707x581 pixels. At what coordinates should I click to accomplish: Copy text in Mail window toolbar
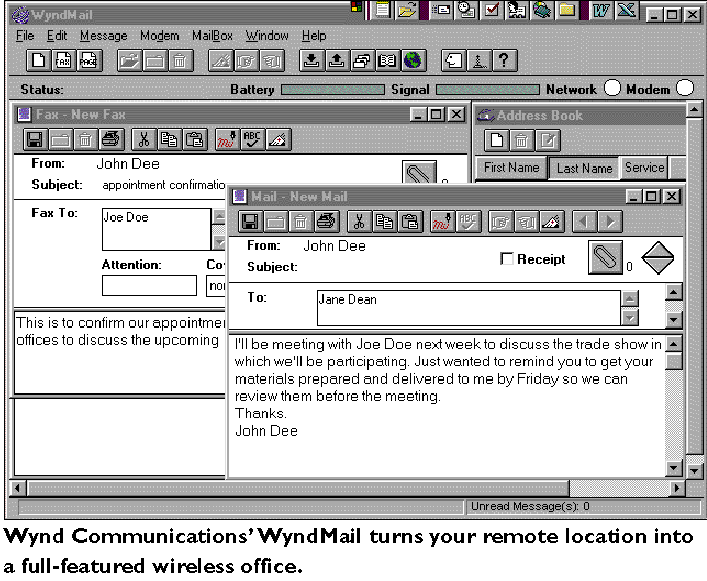point(384,221)
